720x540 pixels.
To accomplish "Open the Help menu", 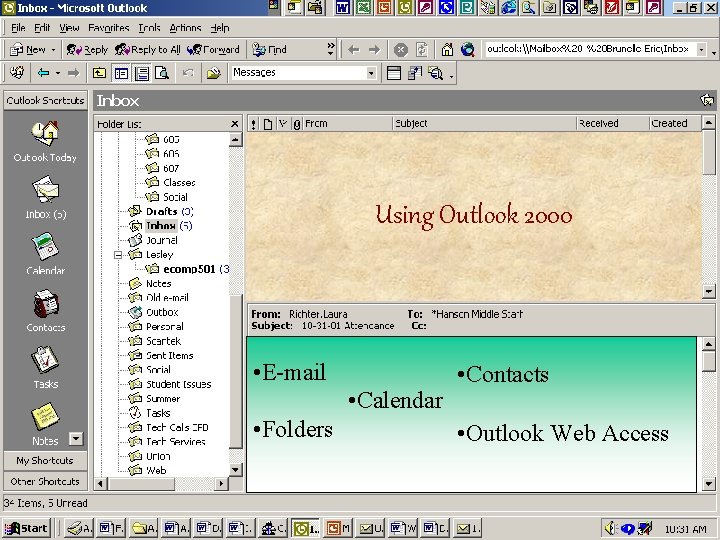I will [220, 28].
